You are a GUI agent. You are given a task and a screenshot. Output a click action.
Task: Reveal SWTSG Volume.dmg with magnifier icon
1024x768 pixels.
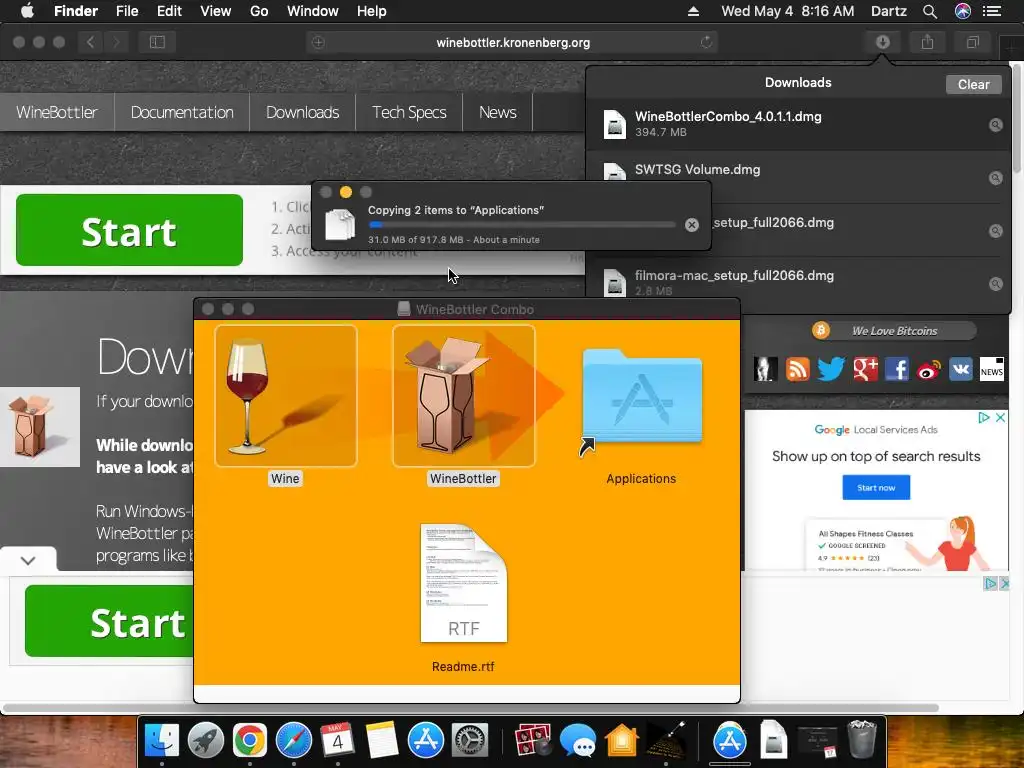(995, 178)
